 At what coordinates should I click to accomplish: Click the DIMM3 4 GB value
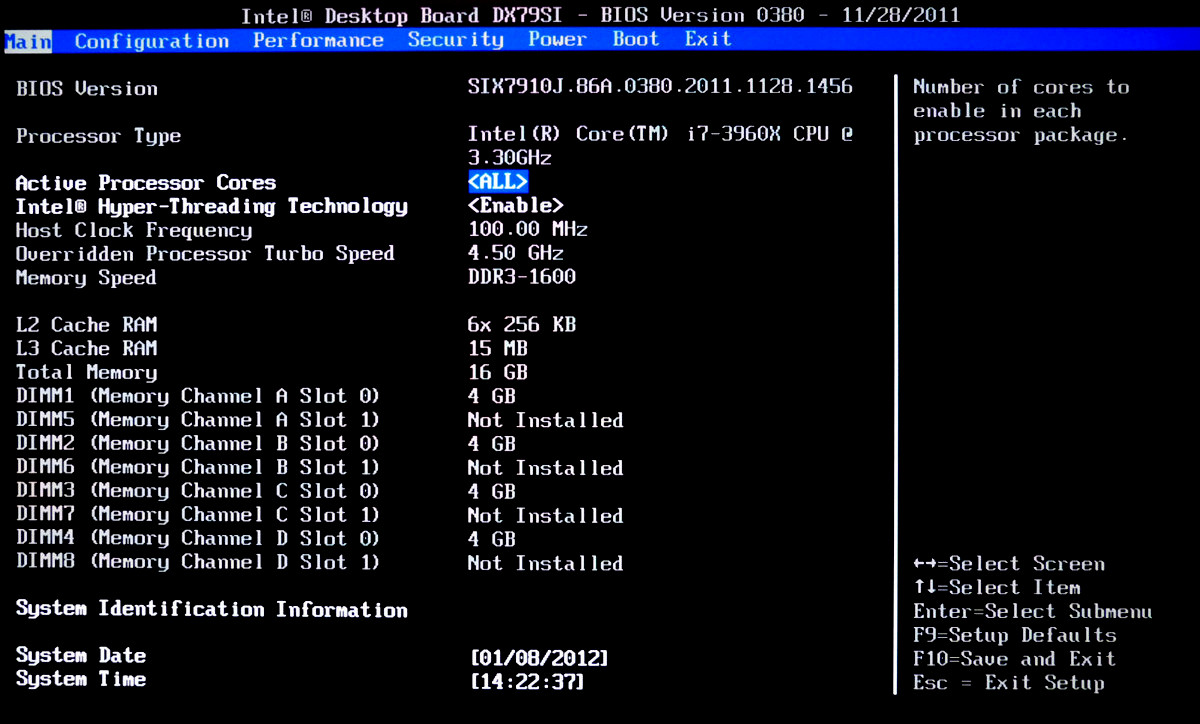pos(491,492)
